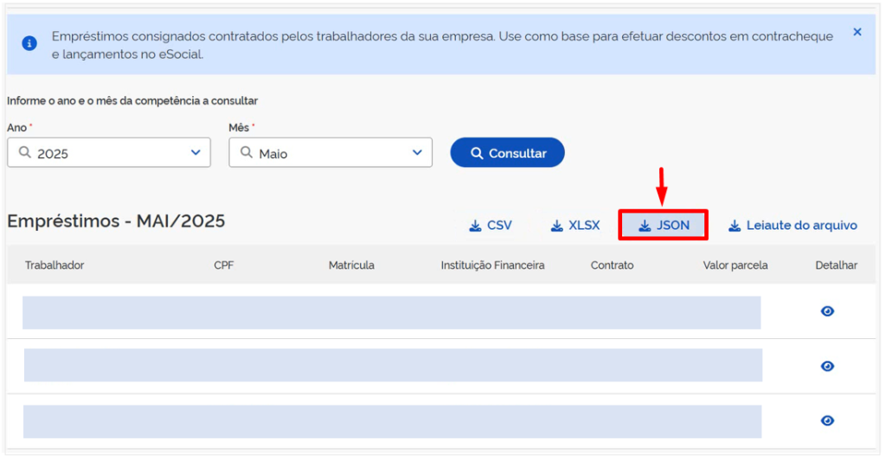Click the Consultar search button

507,153
